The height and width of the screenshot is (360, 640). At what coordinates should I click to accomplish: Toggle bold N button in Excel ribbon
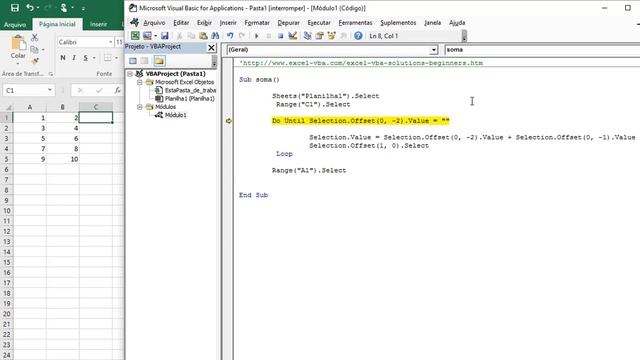63,58
